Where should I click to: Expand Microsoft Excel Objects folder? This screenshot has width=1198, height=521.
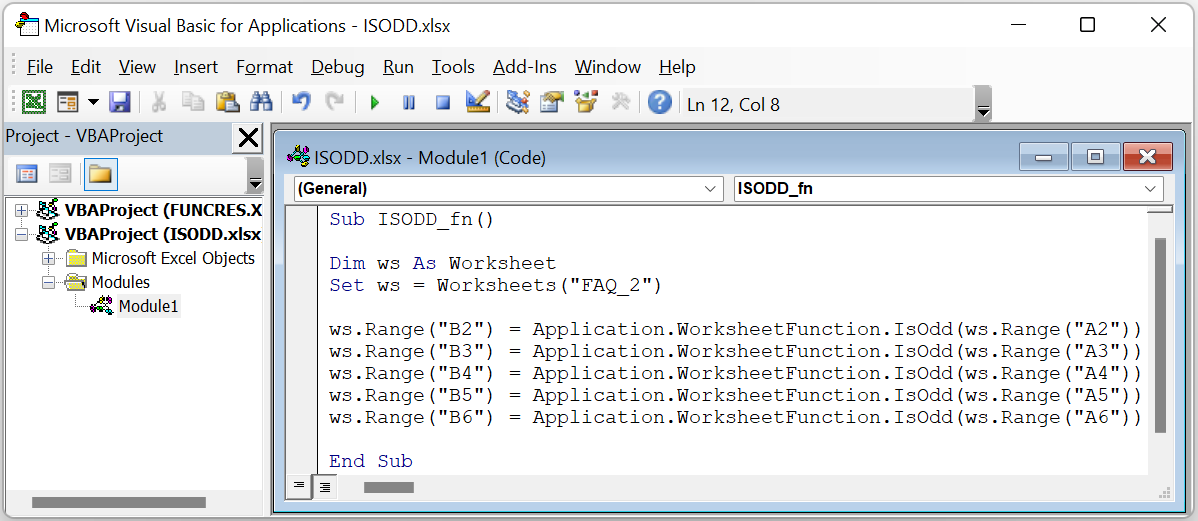point(49,258)
